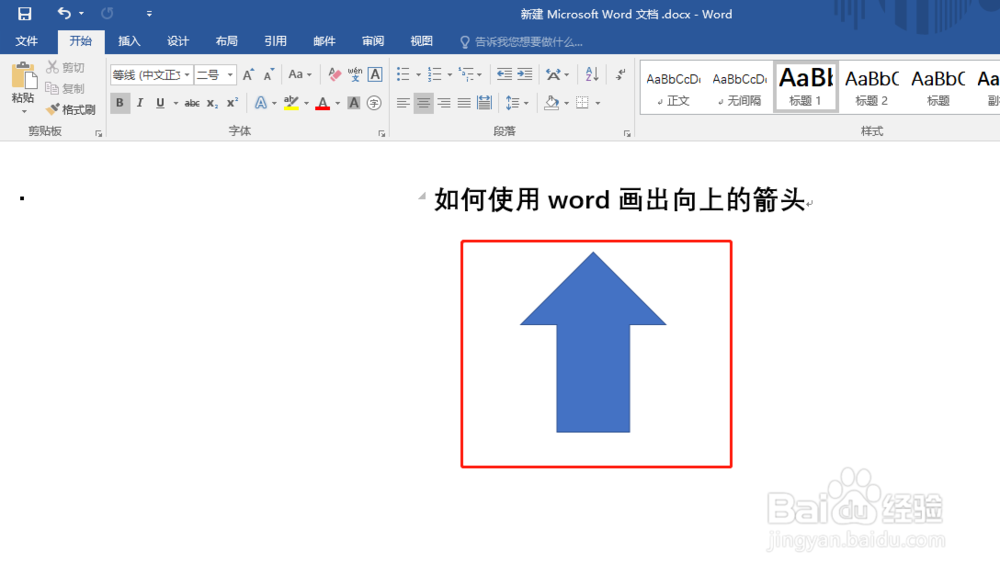
Task: Increase the paragraph indent
Action: (525, 75)
